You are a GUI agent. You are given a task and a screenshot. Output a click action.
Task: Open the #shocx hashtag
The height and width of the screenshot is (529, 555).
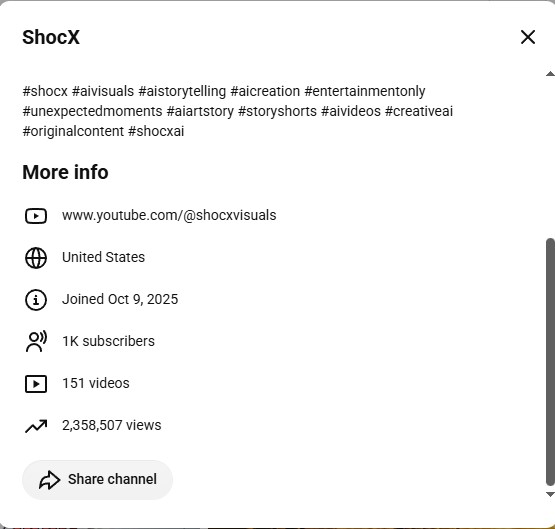(45, 91)
